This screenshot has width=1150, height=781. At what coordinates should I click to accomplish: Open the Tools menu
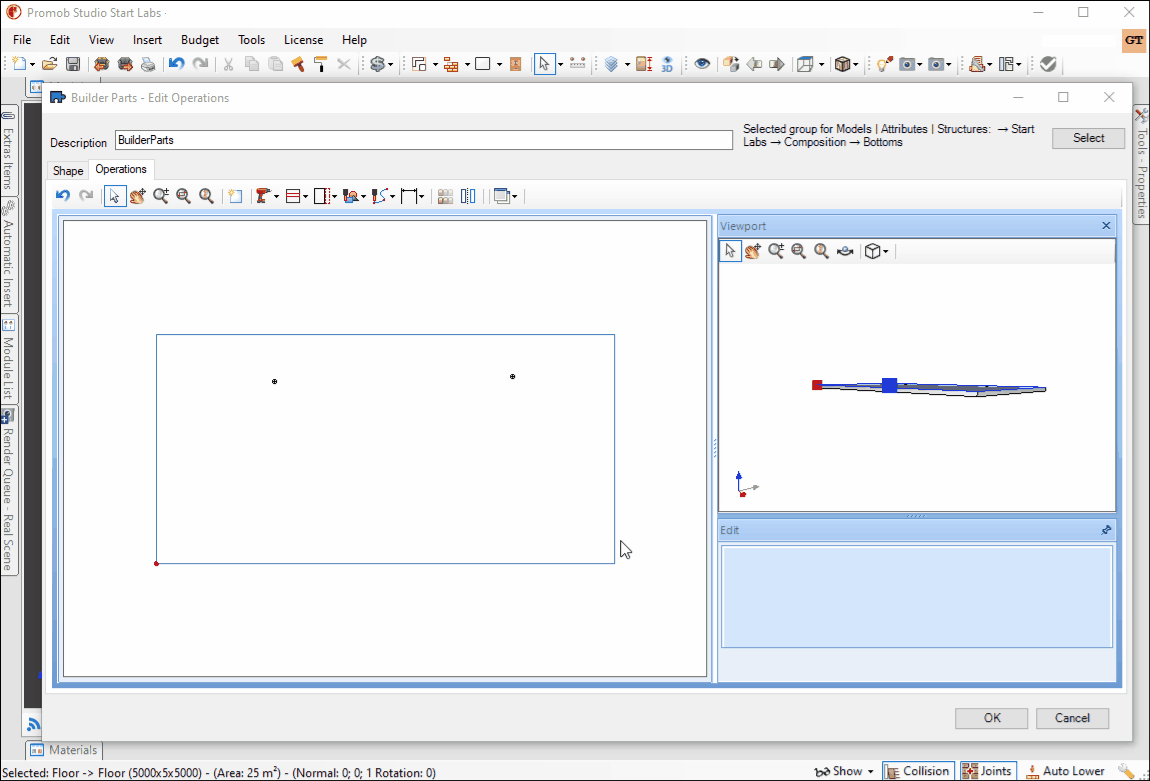(x=251, y=40)
